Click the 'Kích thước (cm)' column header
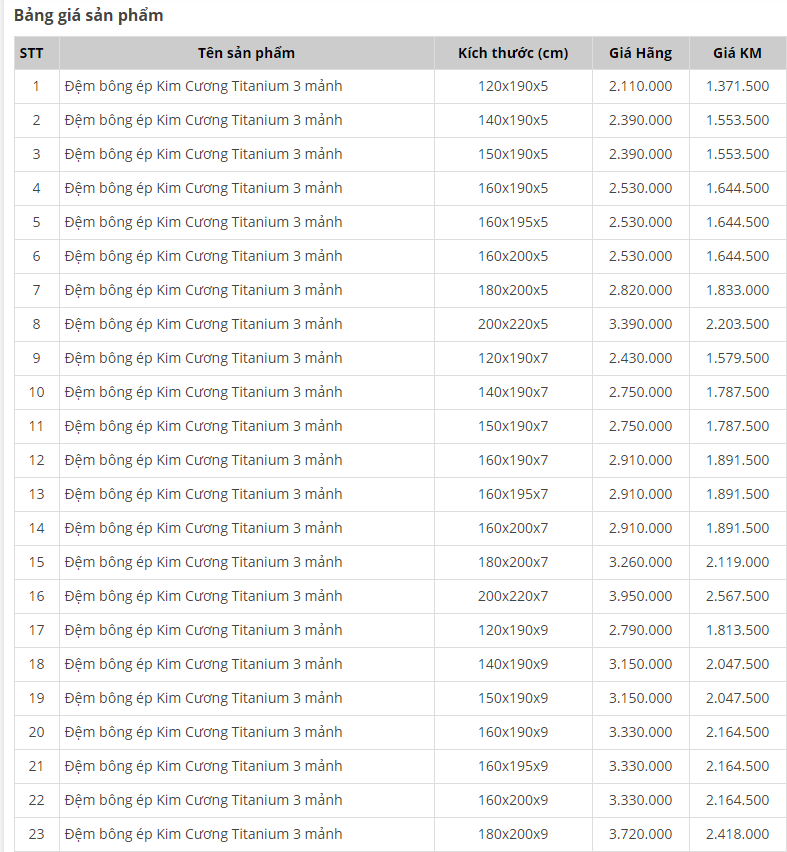This screenshot has height=852, width=787. point(513,53)
